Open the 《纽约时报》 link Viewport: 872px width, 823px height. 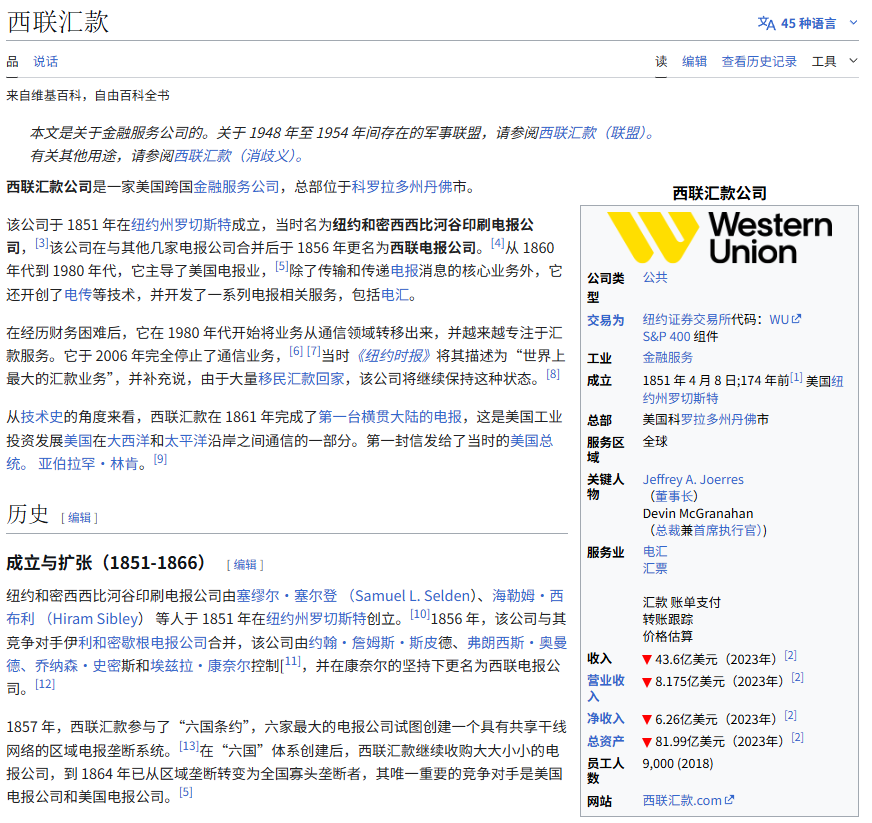coord(393,356)
